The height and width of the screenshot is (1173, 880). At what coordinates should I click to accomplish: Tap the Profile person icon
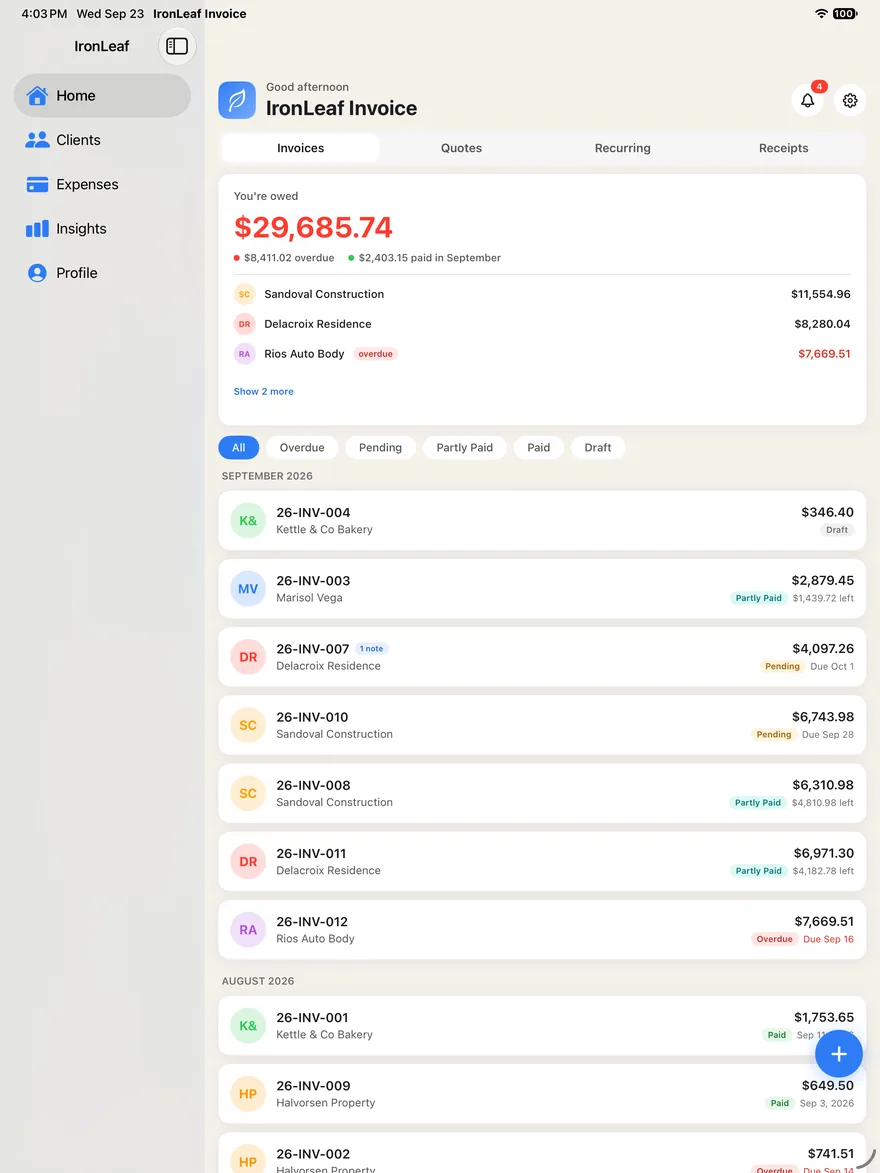(x=37, y=273)
